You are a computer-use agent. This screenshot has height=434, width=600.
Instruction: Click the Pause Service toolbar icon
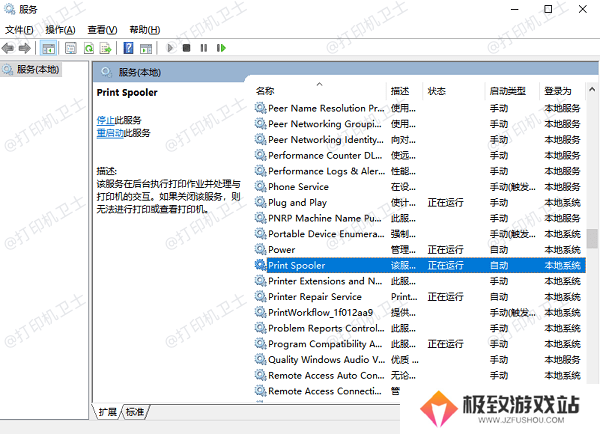click(204, 48)
